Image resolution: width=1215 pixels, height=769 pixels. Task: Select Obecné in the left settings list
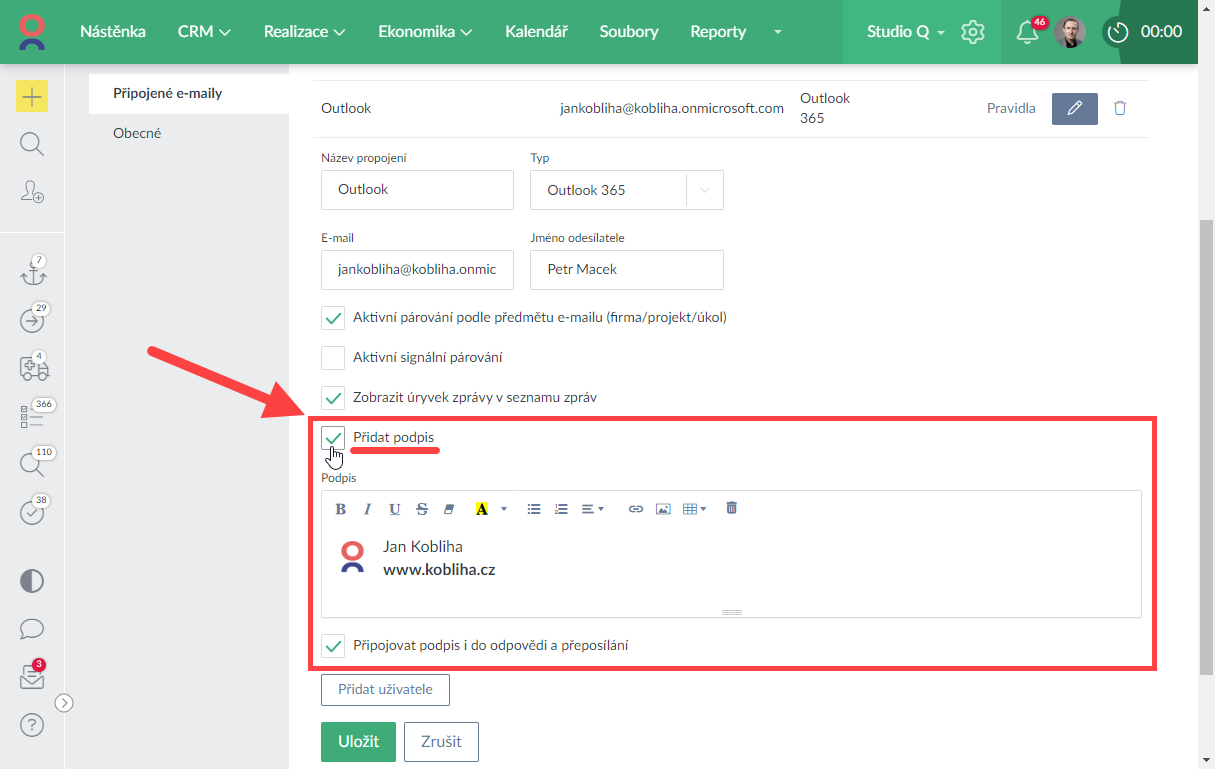point(137,133)
